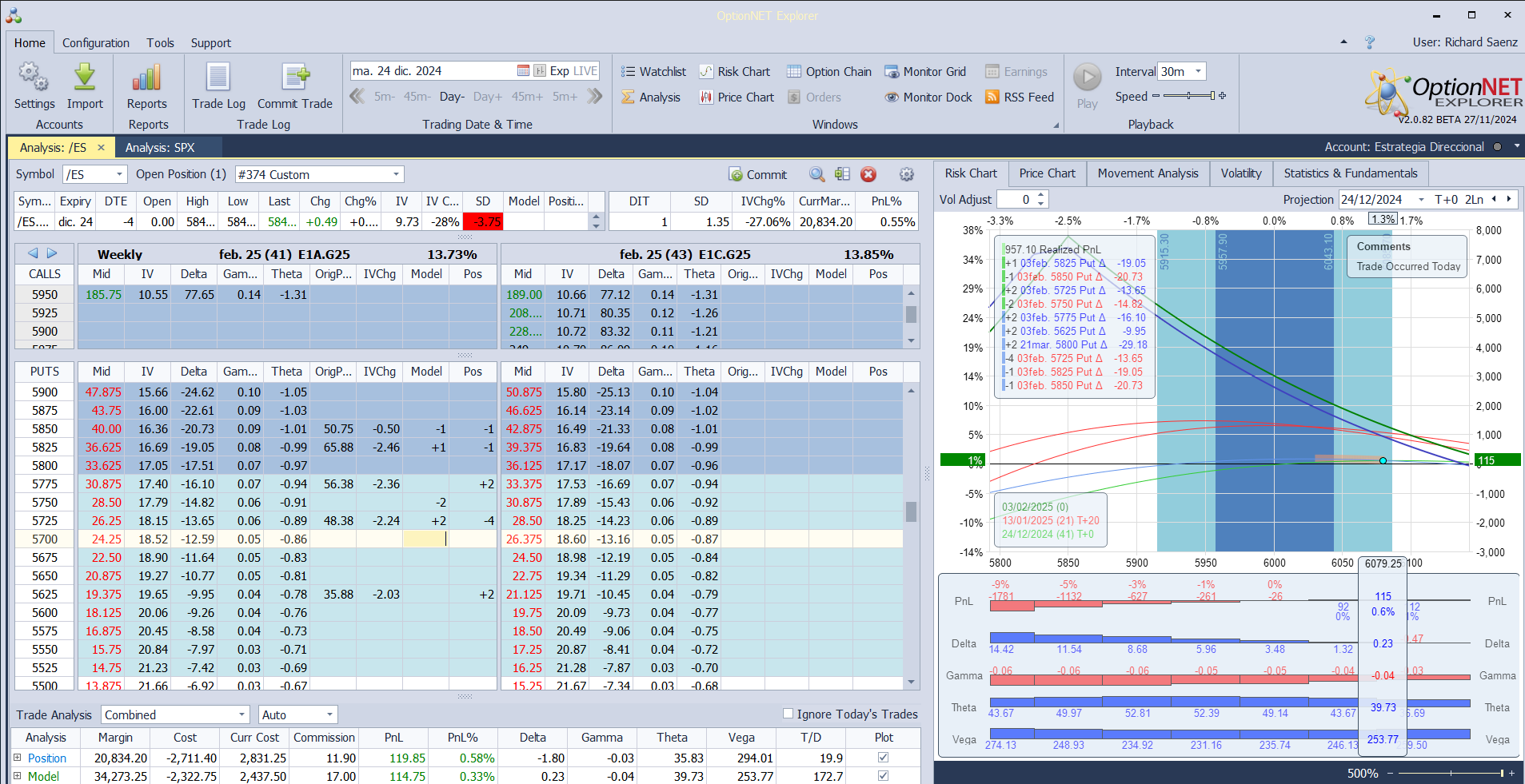Click the blue help question mark icon
Image resolution: width=1525 pixels, height=784 pixels.
coord(1370,42)
